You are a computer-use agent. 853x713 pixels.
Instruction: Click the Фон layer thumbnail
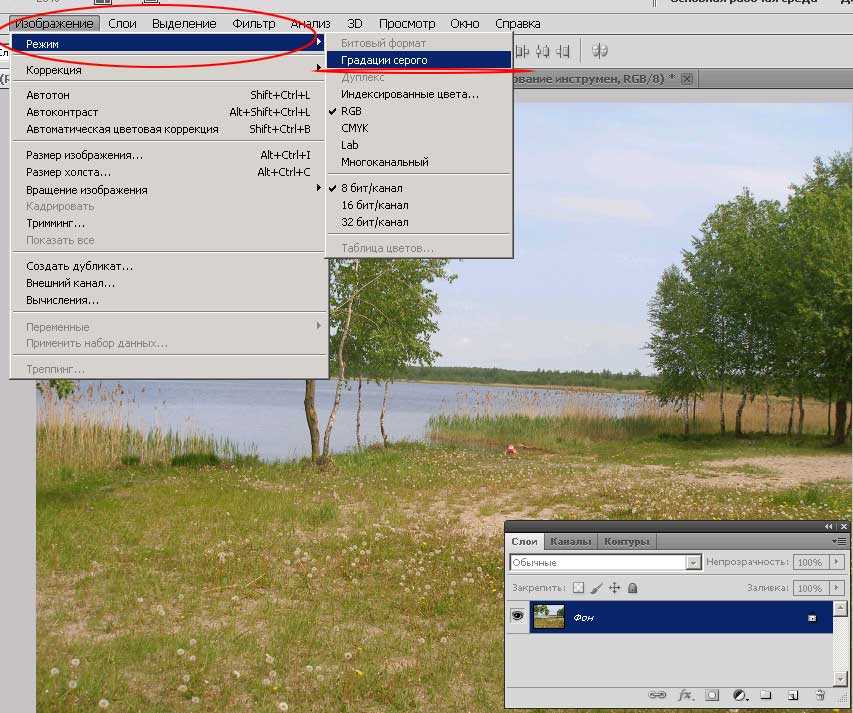coord(547,617)
